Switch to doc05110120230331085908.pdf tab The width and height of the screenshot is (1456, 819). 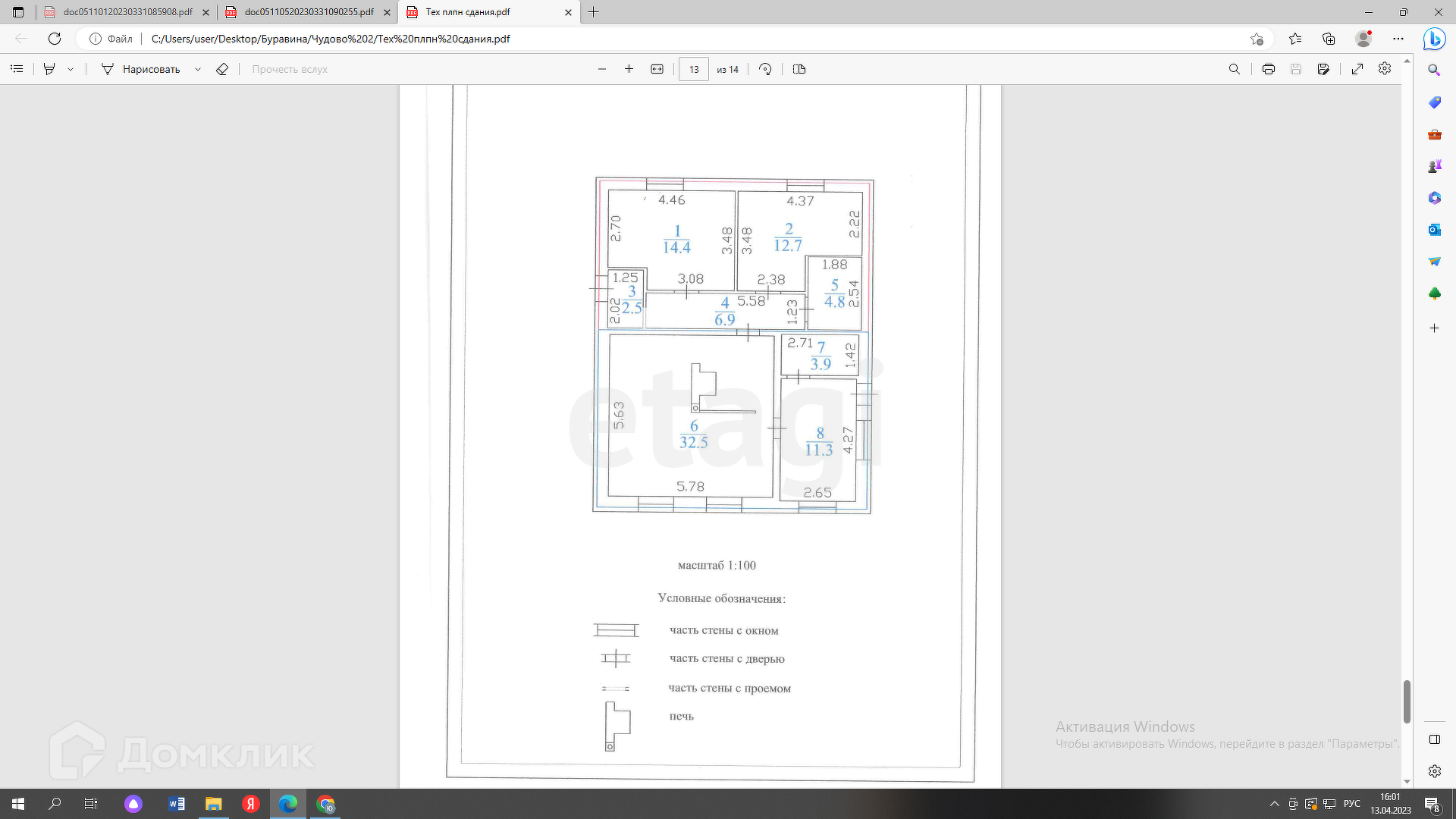[127, 12]
